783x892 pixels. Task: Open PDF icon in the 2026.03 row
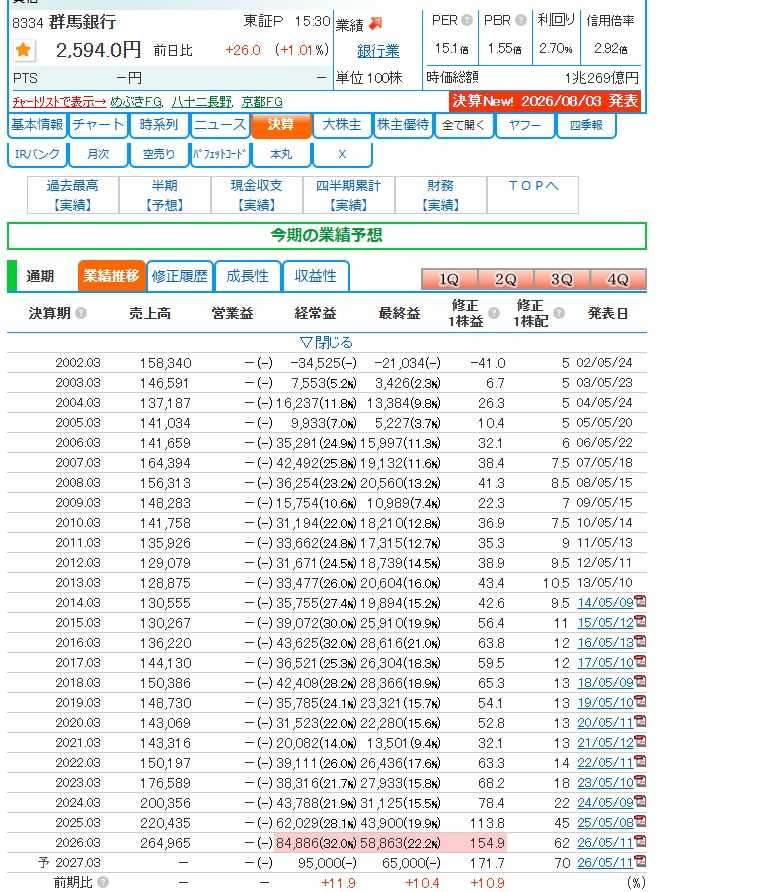(640, 841)
